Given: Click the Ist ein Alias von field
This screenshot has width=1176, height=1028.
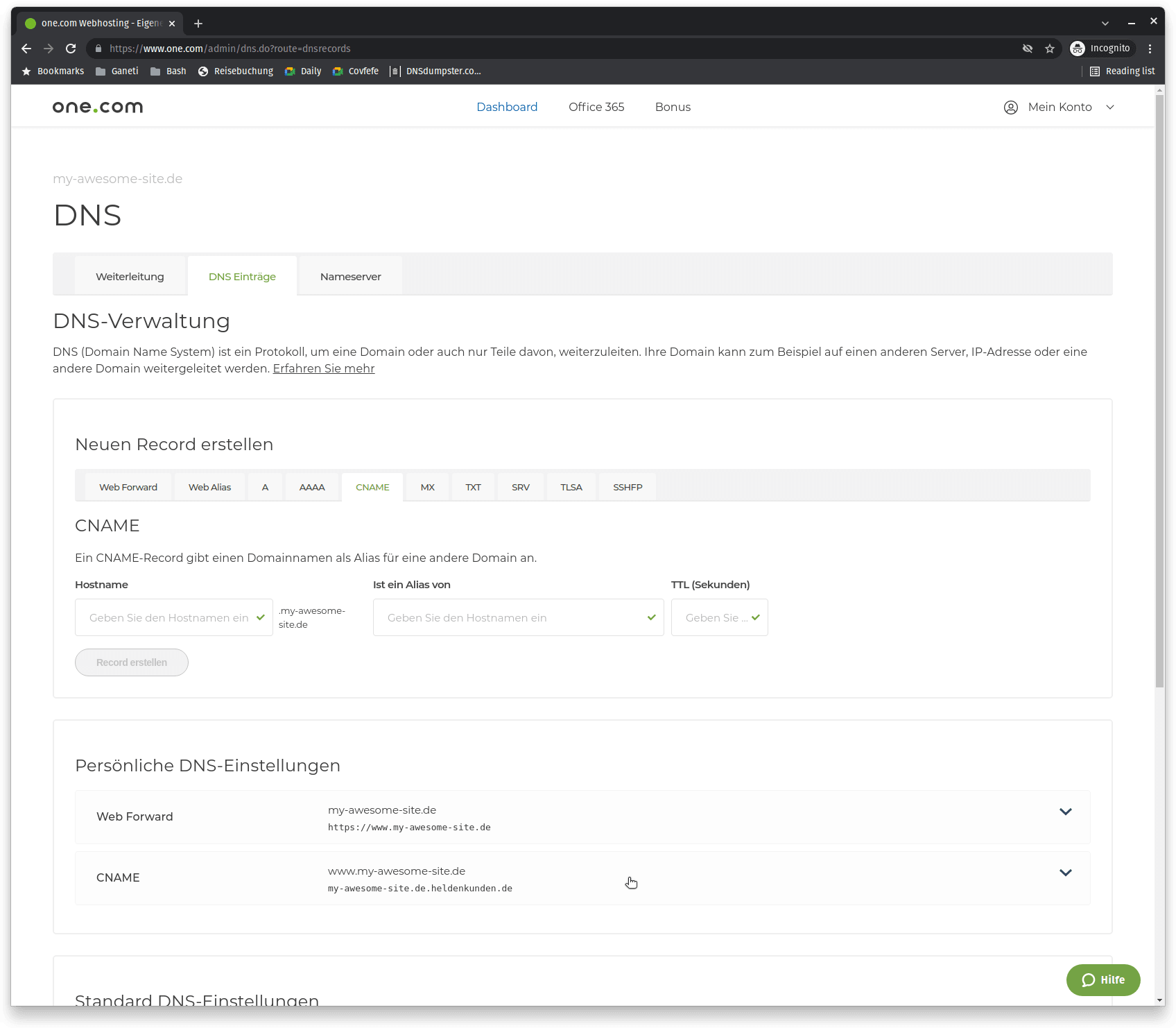Looking at the screenshot, I should (x=519, y=617).
